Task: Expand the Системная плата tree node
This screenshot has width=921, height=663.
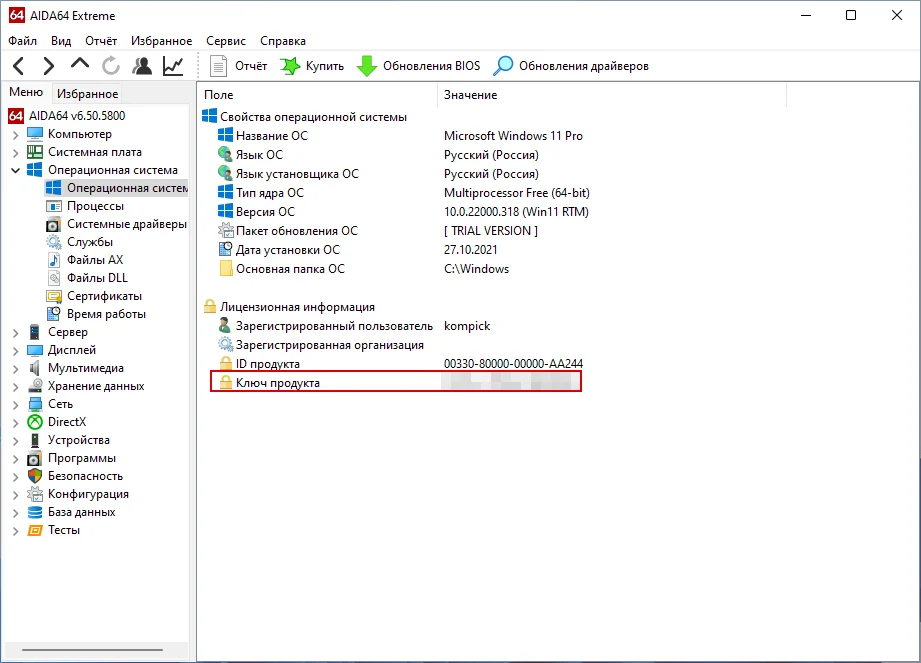Action: click(x=15, y=152)
